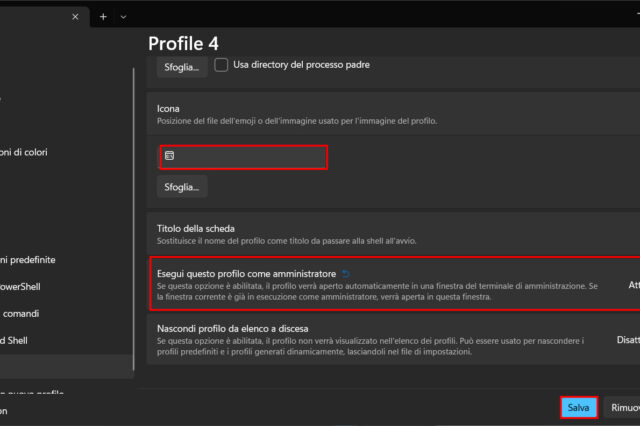The width and height of the screenshot is (640, 426).
Task: Save changes with the Salva button
Action: (578, 408)
